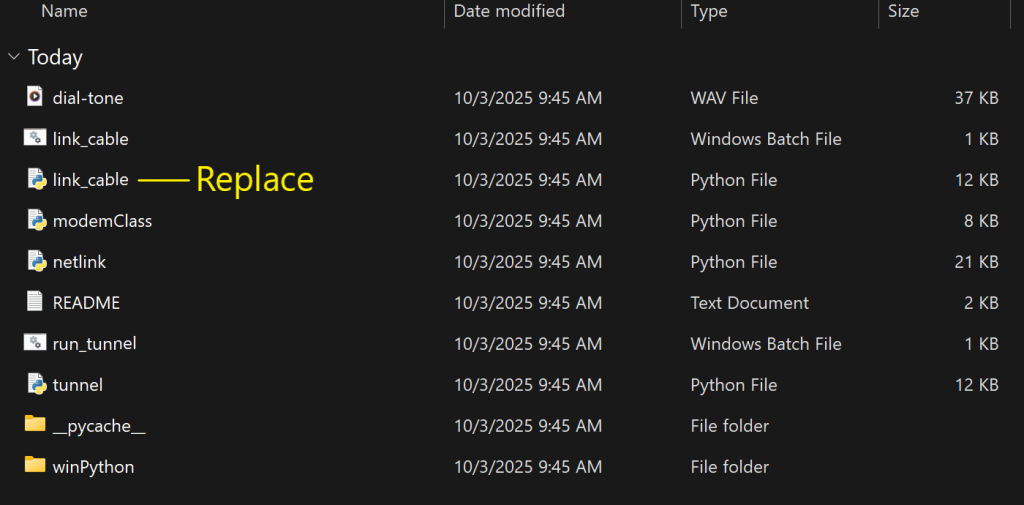Click the tunnel Python file icon

tap(35, 384)
